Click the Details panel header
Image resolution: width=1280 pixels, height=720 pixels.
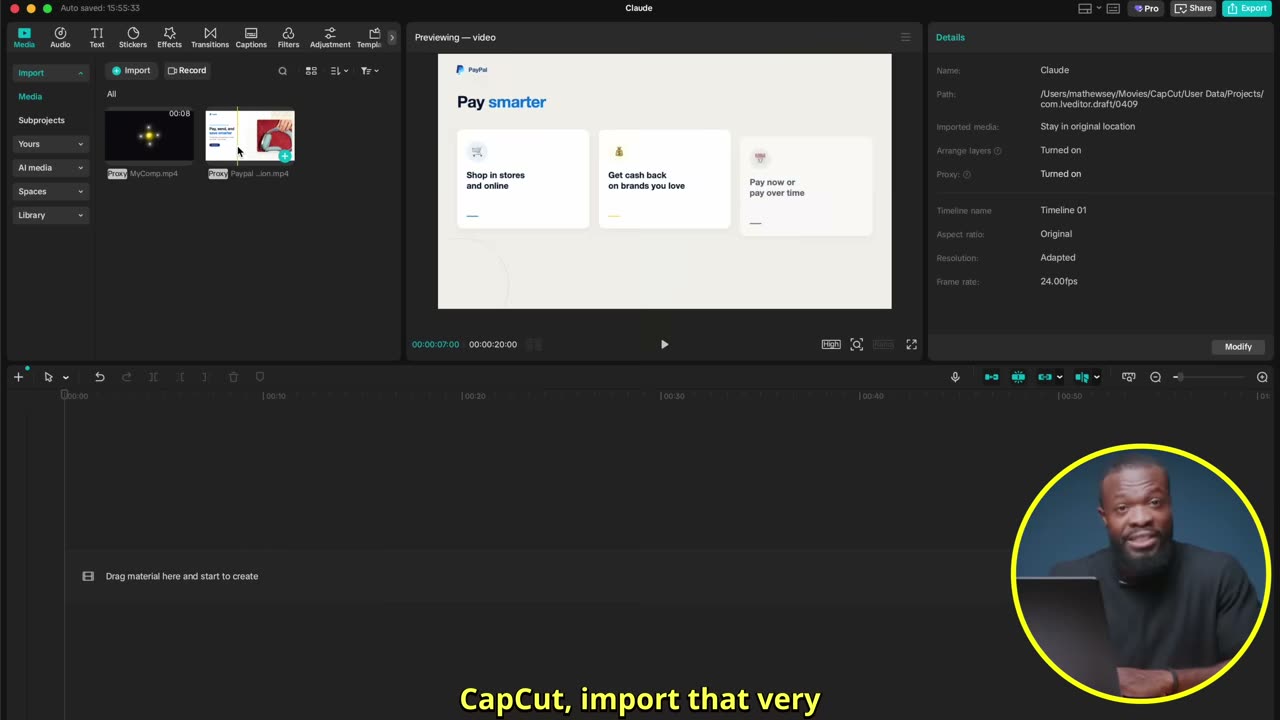click(950, 37)
